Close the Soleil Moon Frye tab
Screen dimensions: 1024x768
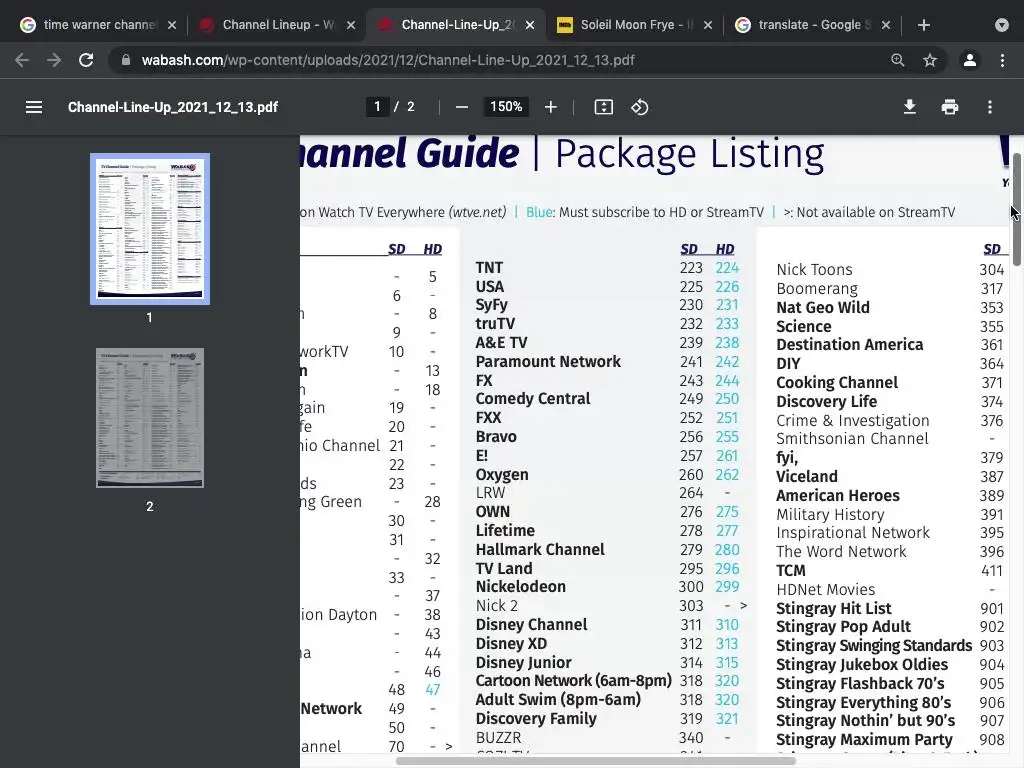(x=709, y=25)
